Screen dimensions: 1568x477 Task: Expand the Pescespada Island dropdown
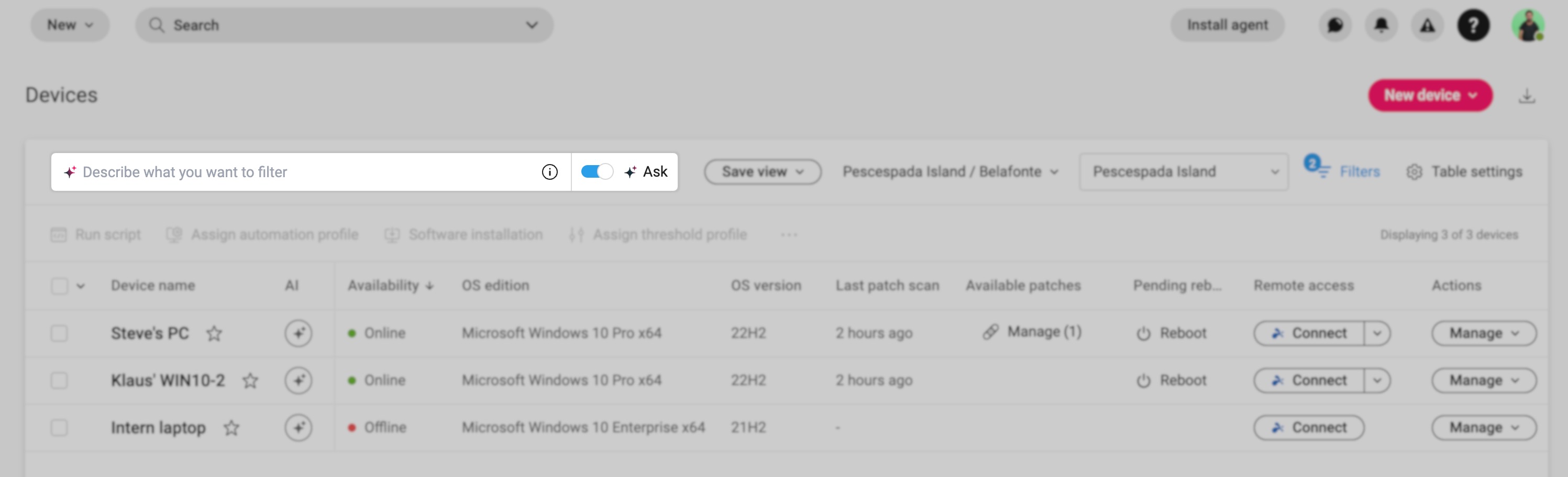click(x=1183, y=172)
